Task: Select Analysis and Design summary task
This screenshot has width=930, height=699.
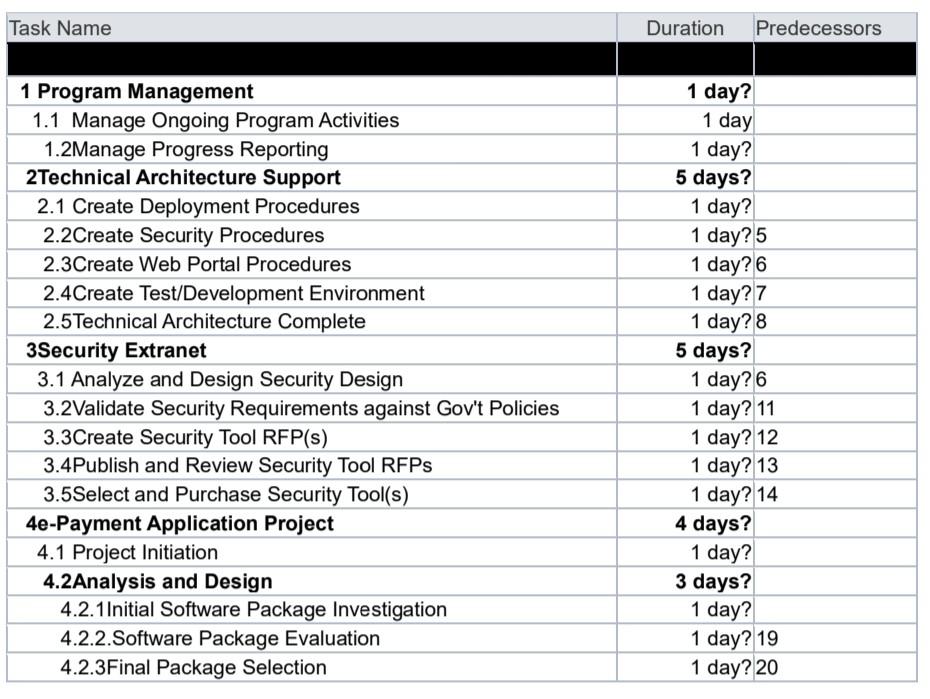Action: [158, 582]
